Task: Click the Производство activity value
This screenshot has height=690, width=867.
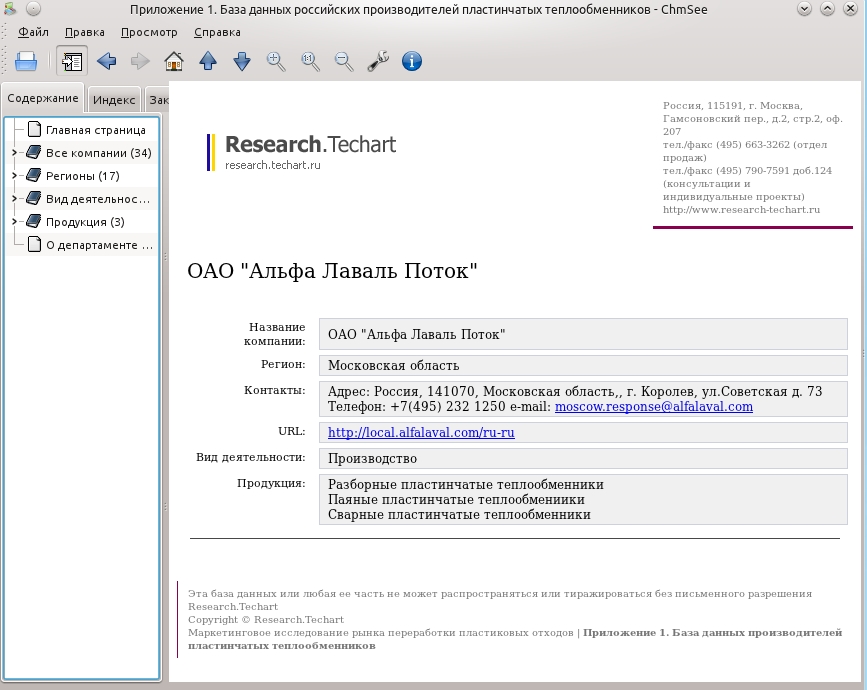Action: coord(372,458)
